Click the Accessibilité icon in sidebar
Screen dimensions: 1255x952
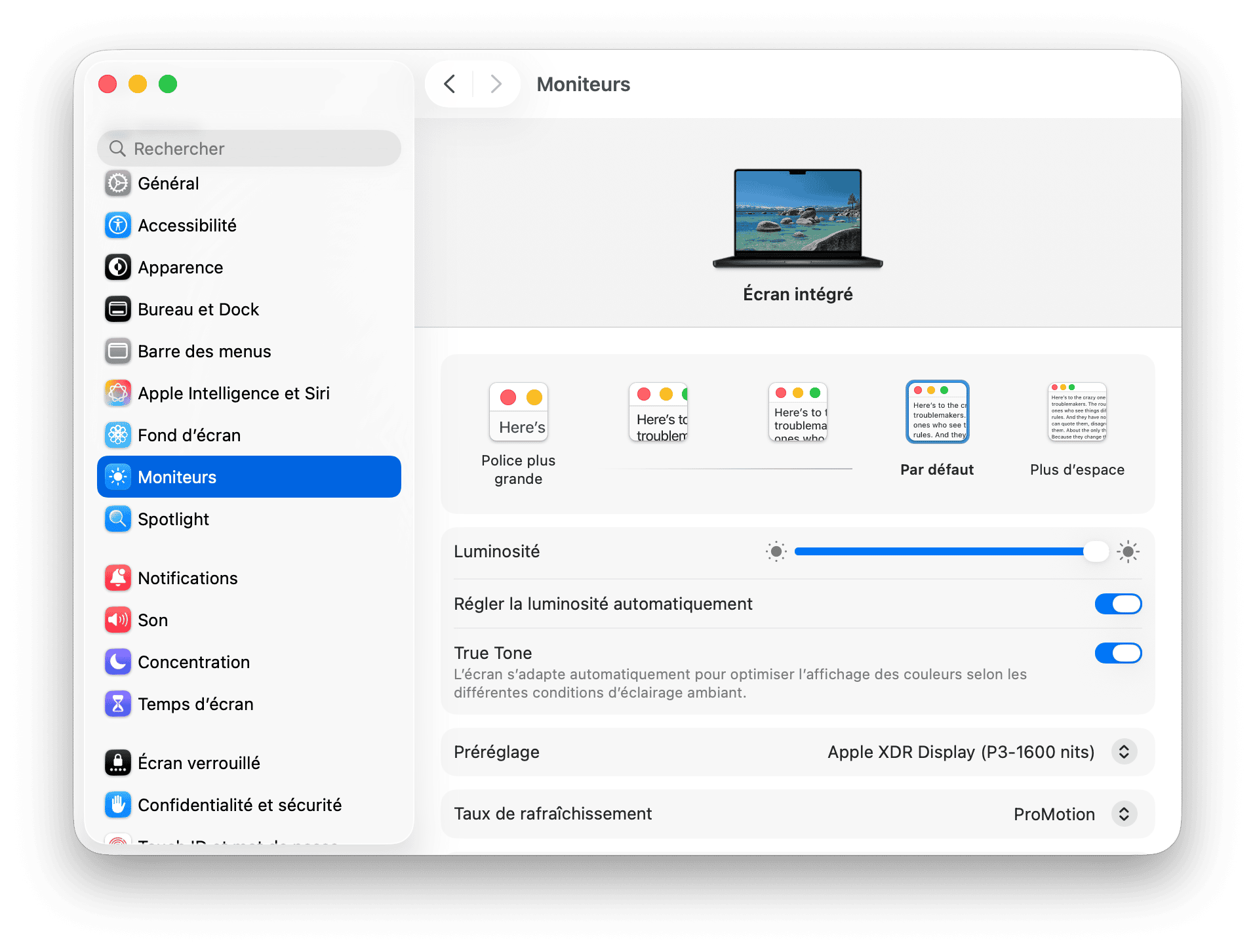pyautogui.click(x=118, y=226)
